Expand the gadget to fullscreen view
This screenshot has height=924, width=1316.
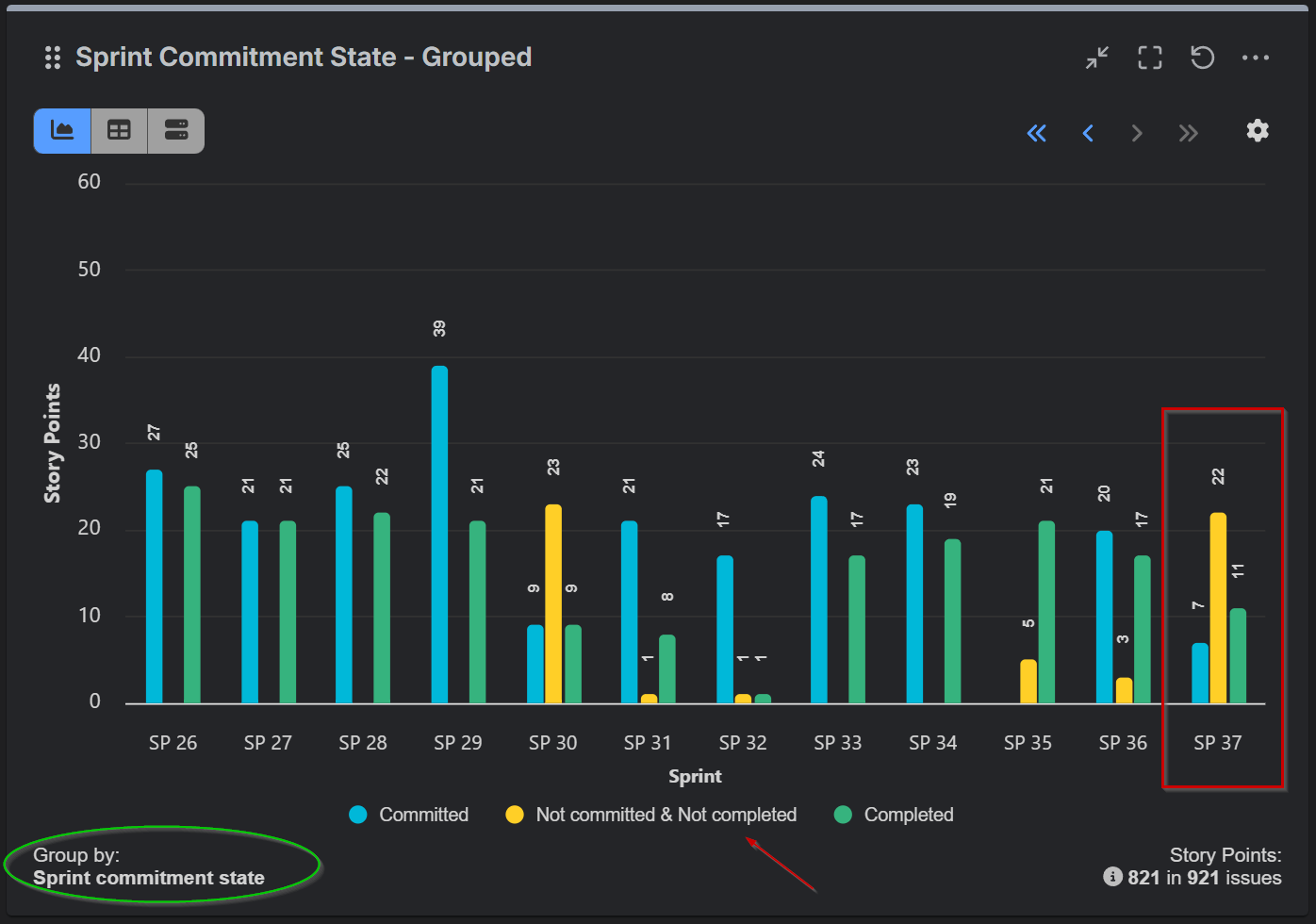coord(1149,58)
